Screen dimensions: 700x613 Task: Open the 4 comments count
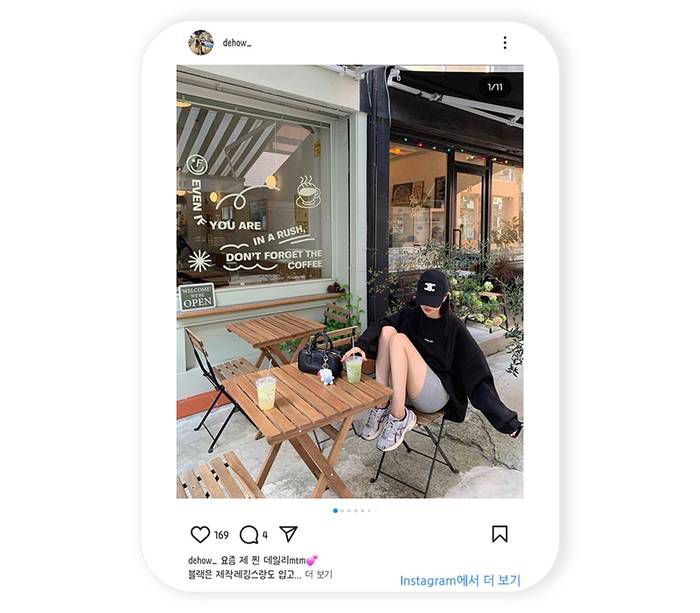tap(265, 535)
